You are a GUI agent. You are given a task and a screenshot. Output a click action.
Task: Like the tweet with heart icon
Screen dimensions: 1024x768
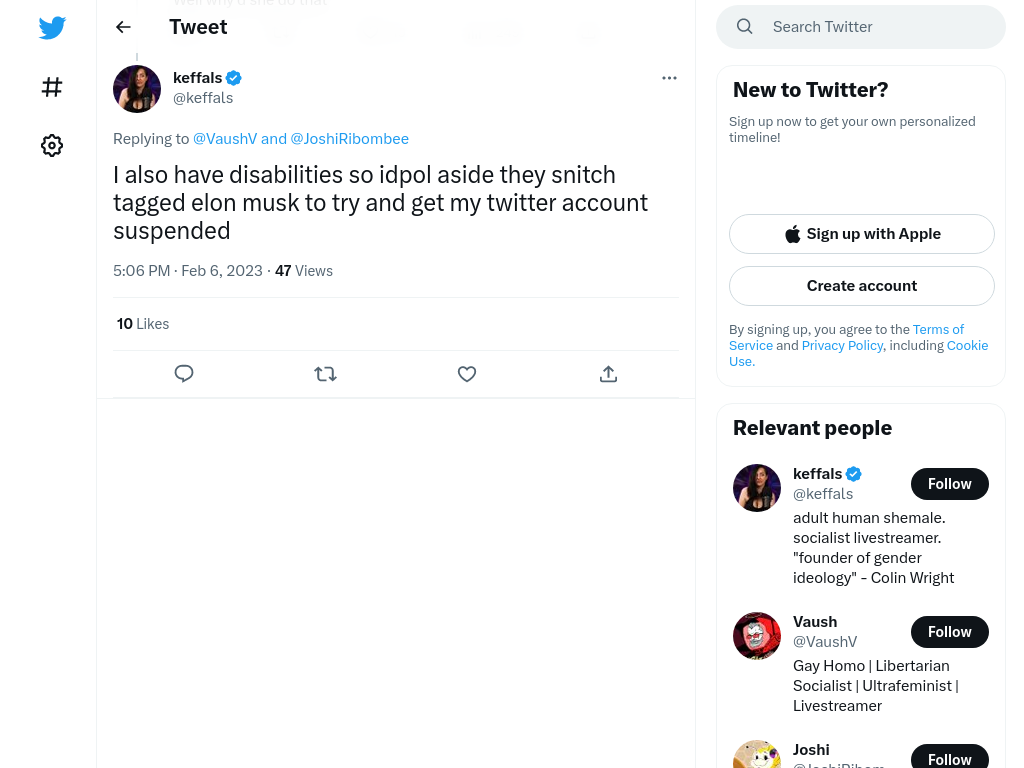click(x=467, y=374)
